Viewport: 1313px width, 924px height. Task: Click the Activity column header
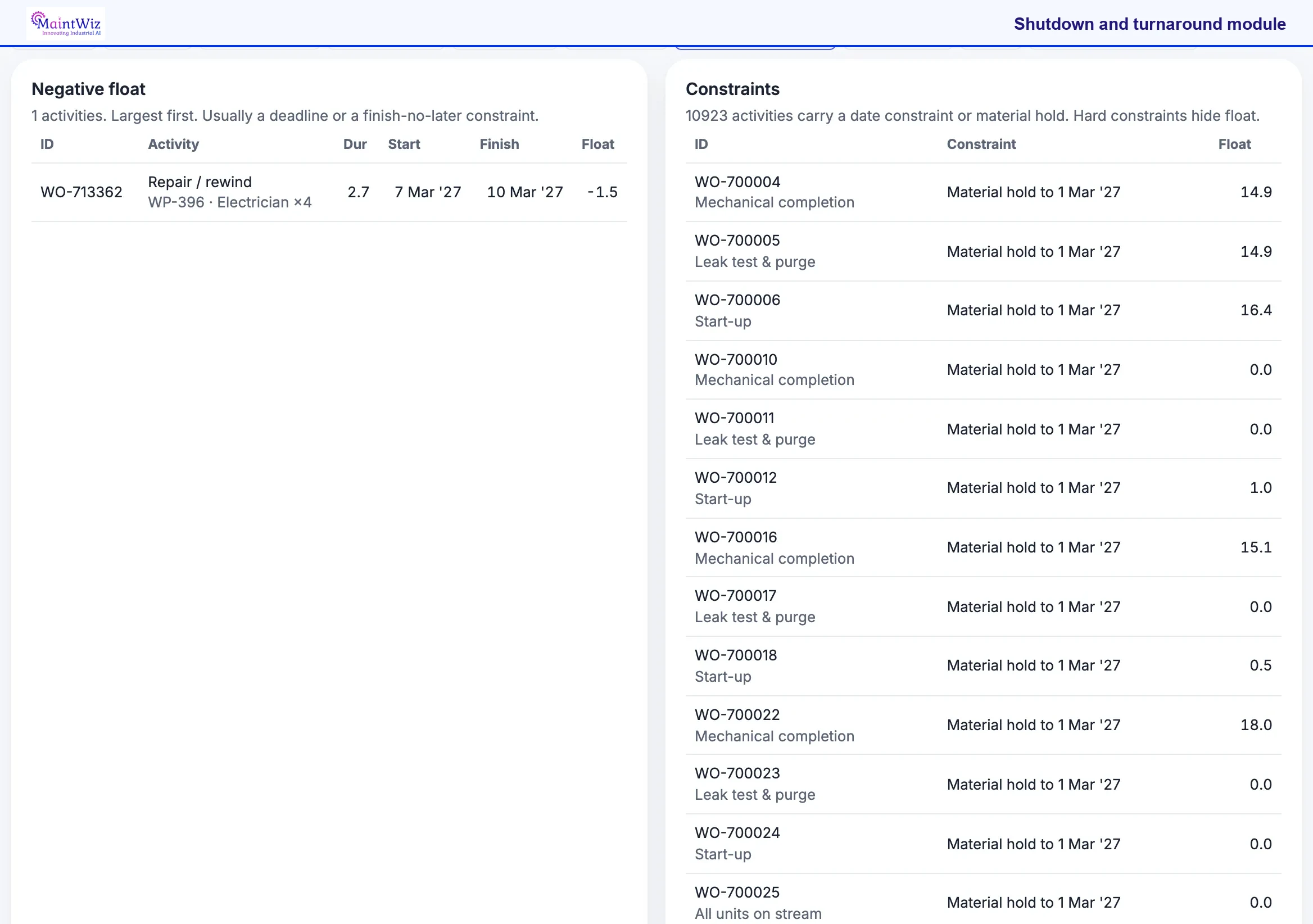[173, 144]
